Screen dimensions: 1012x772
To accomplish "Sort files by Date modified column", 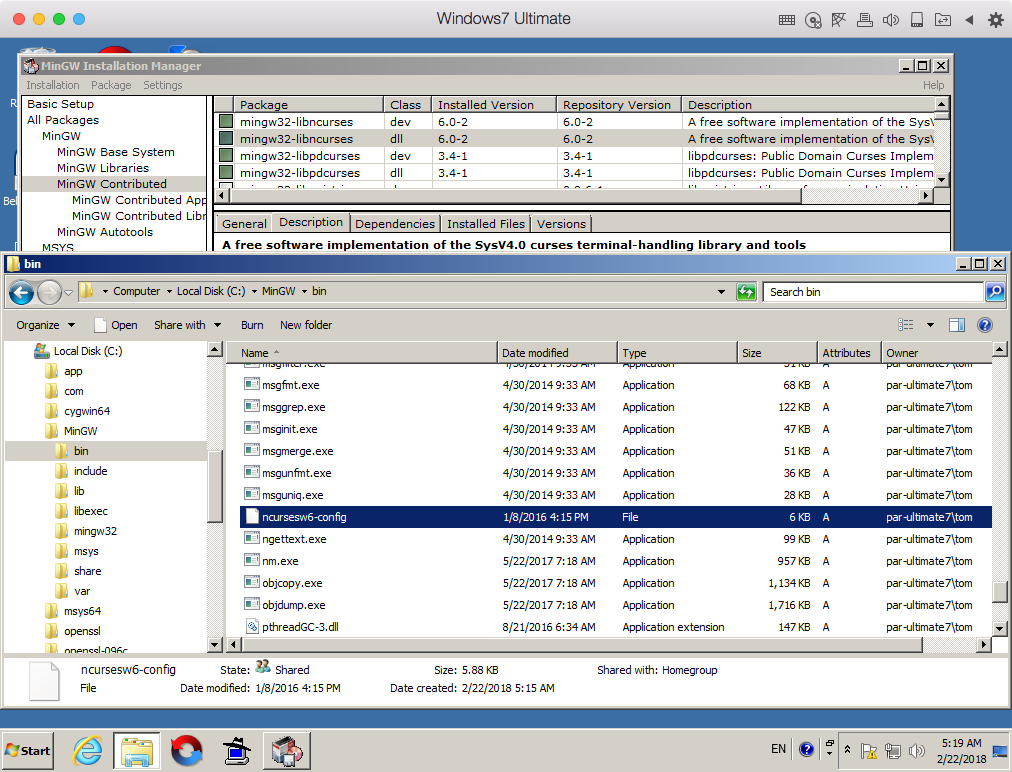I will 557,352.
